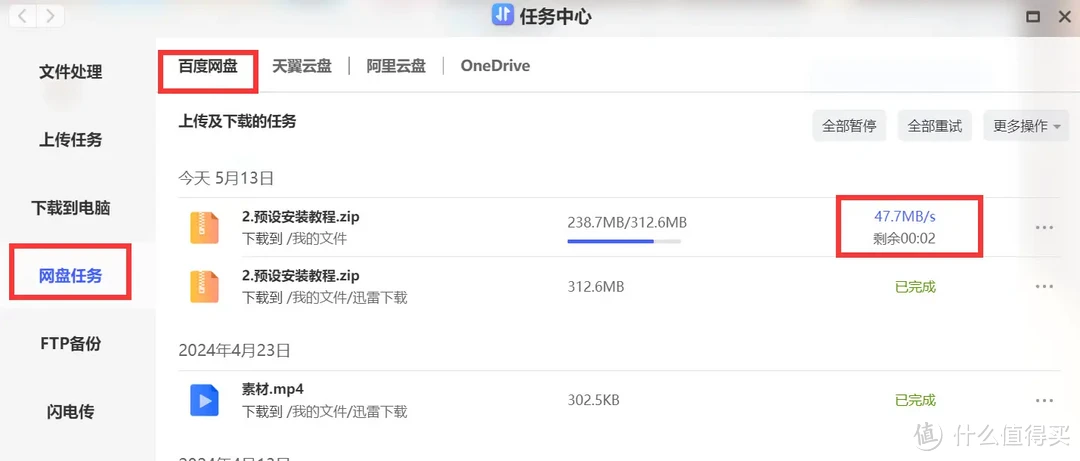Open the 闪电传 section
The height and width of the screenshot is (461, 1080).
[70, 412]
